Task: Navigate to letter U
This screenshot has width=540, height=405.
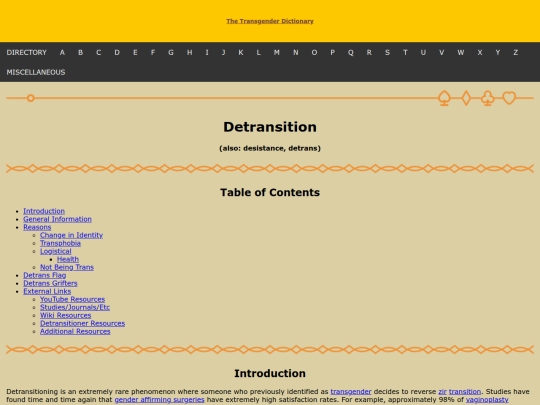Action: click(423, 52)
